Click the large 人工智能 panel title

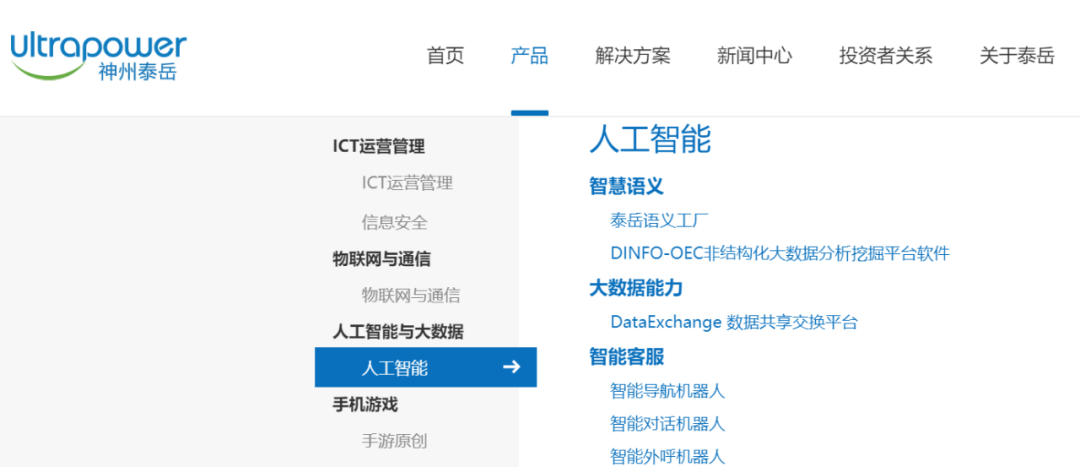click(650, 140)
